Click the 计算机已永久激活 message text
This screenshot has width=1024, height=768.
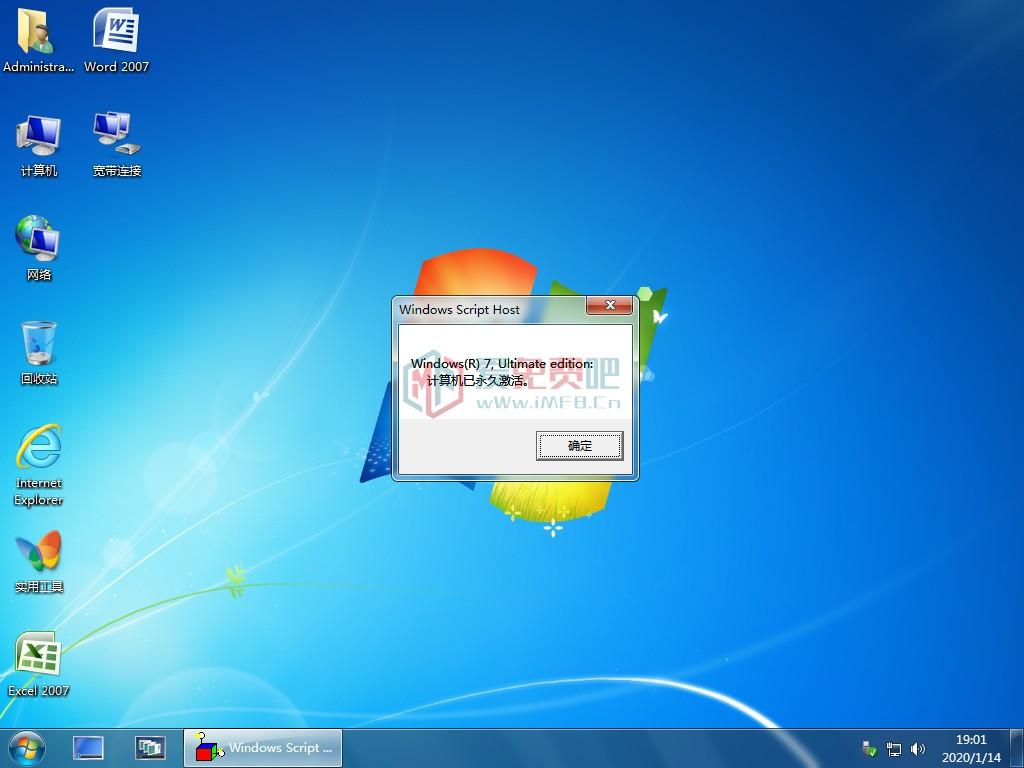[x=477, y=381]
